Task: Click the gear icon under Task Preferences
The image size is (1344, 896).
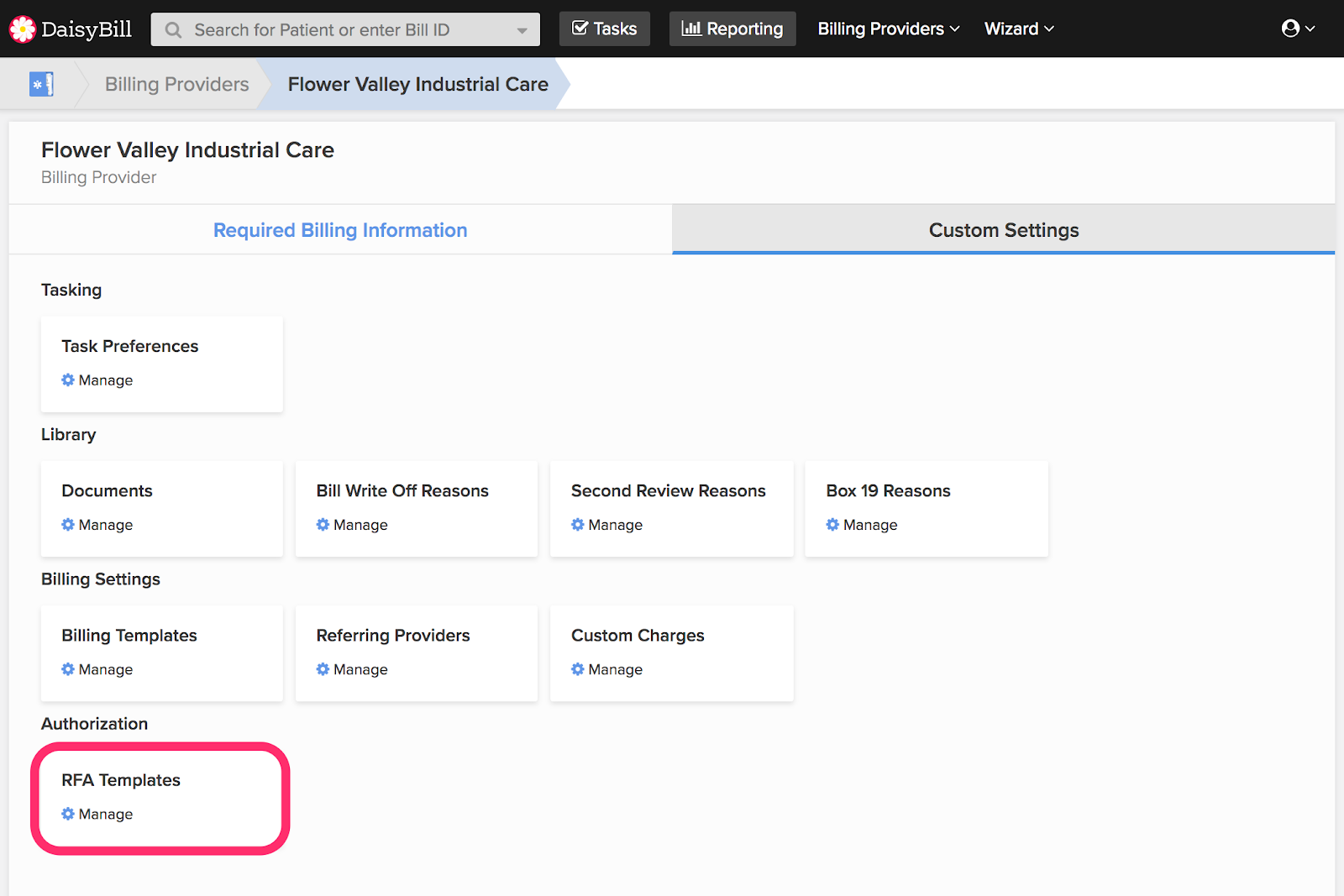Action: [68, 380]
